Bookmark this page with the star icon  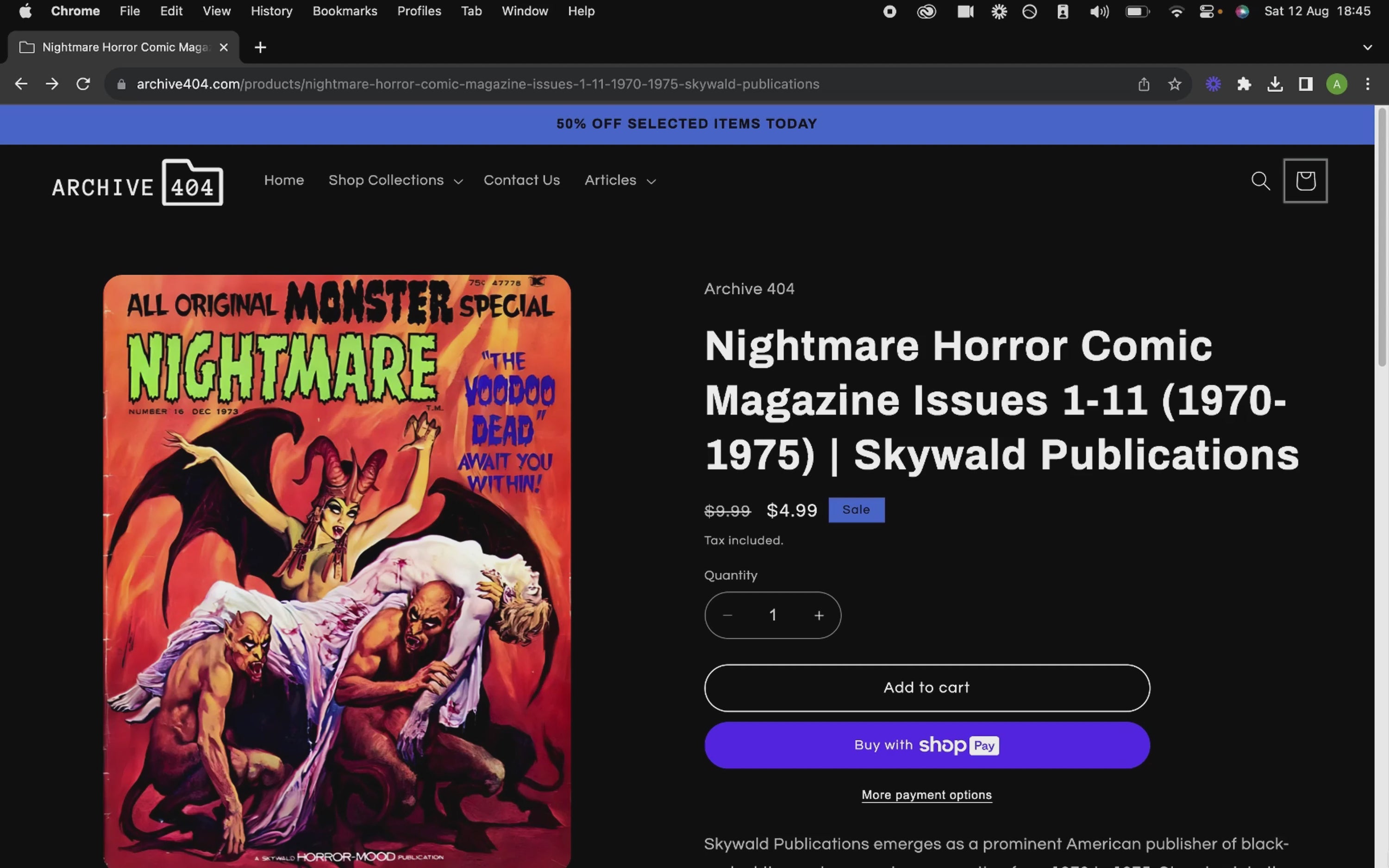point(1174,84)
